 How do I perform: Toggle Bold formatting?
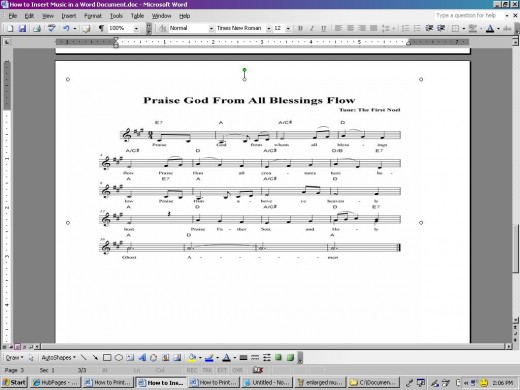[300, 28]
